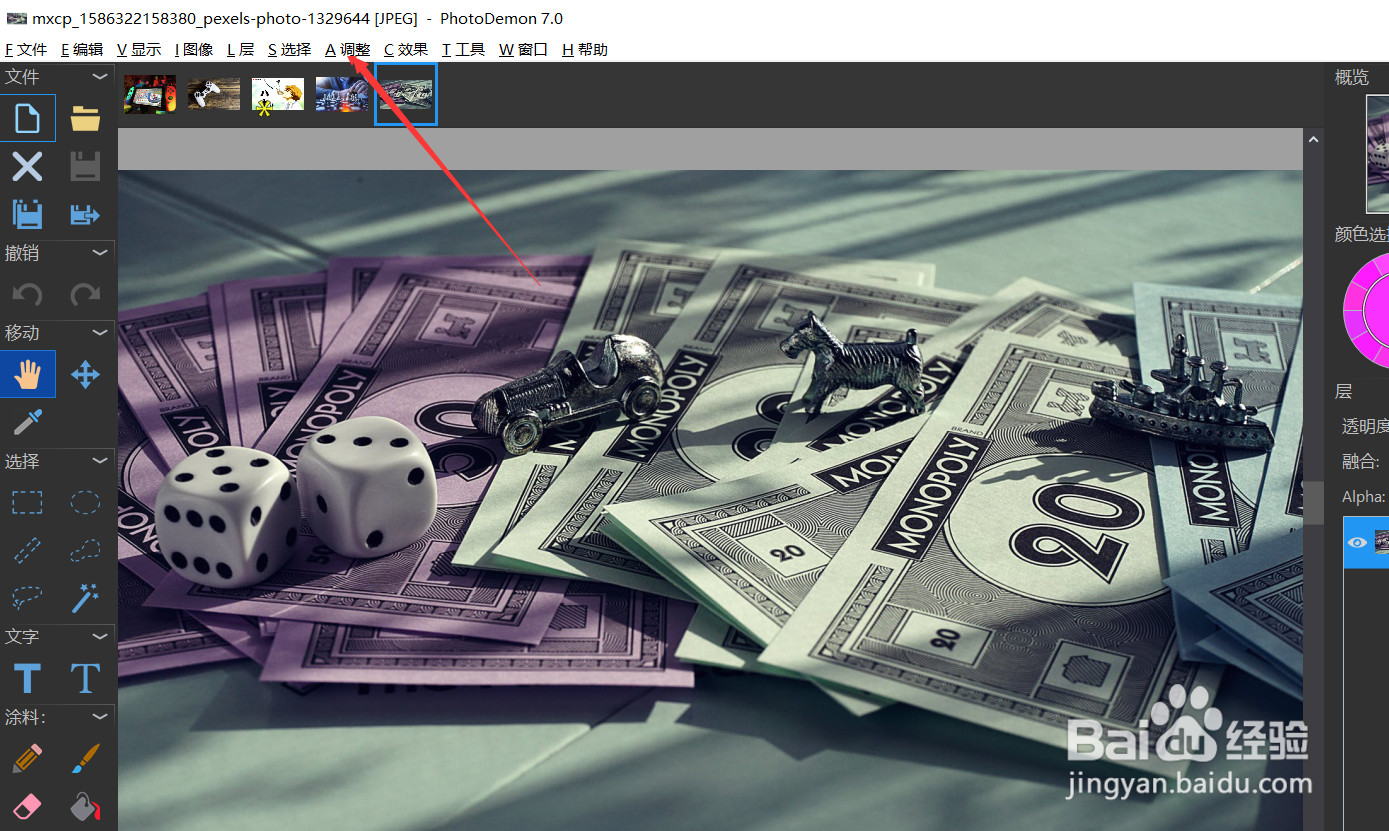This screenshot has width=1389, height=831.
Task: Open the 文件 menu
Action: point(26,49)
